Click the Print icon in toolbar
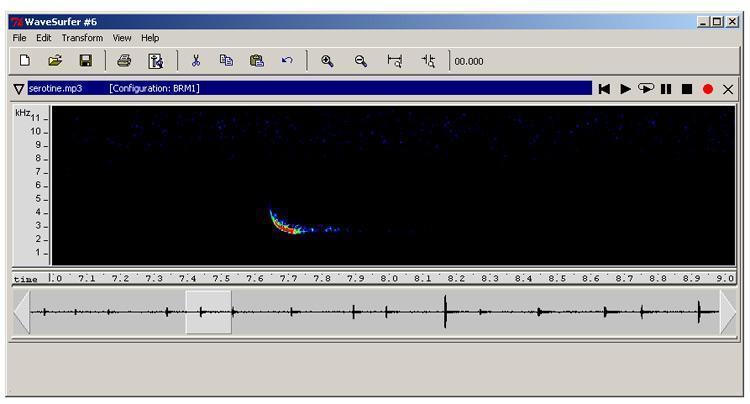This screenshot has height=404, width=750. 124,61
